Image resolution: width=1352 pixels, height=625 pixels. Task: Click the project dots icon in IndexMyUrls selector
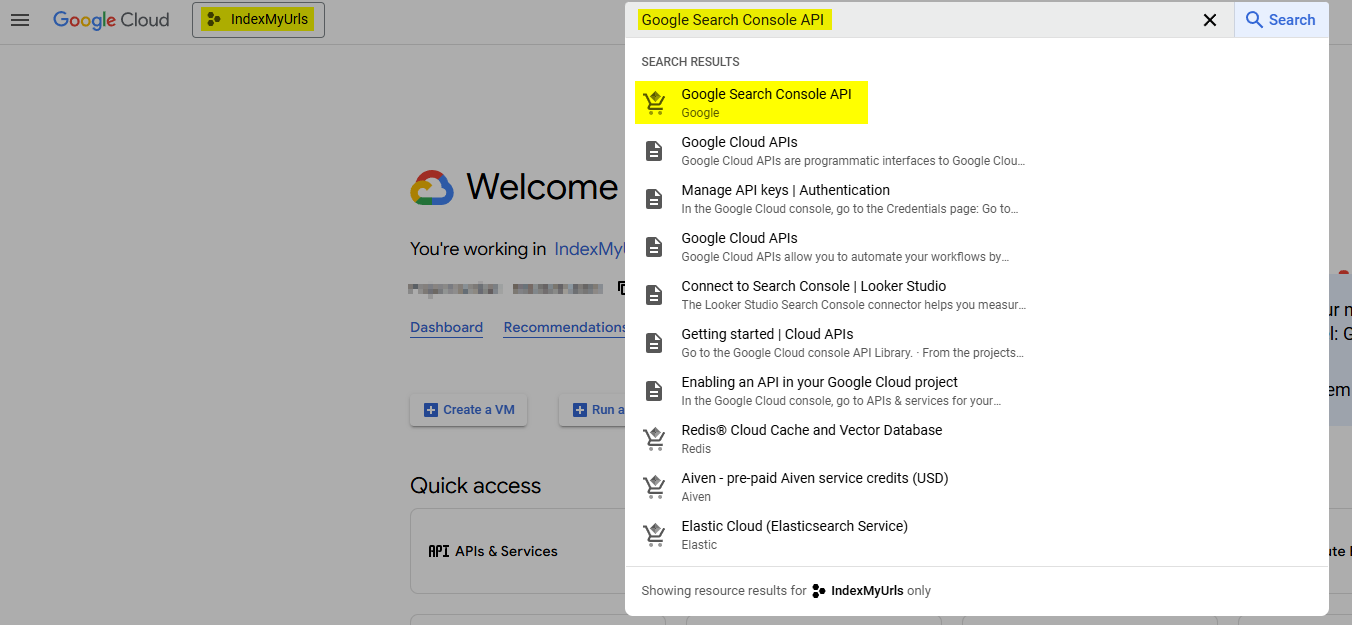(213, 20)
